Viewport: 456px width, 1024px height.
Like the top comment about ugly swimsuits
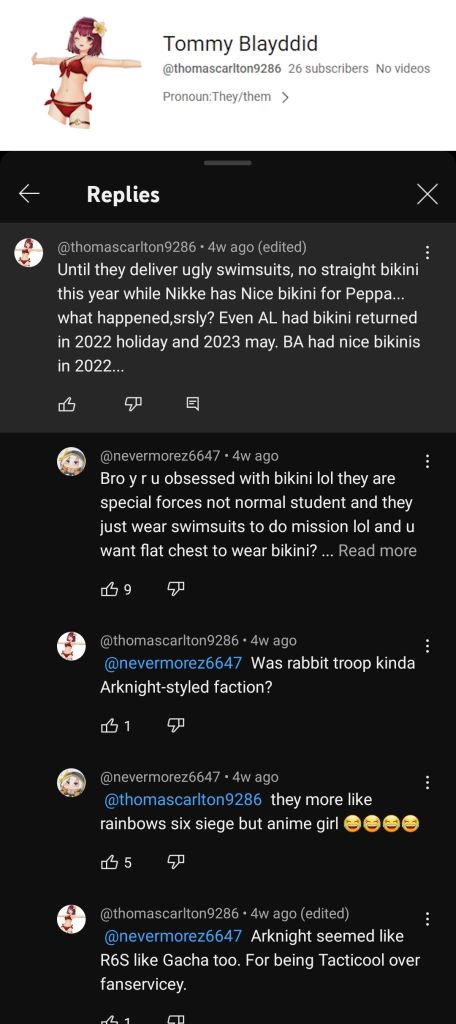pos(67,405)
